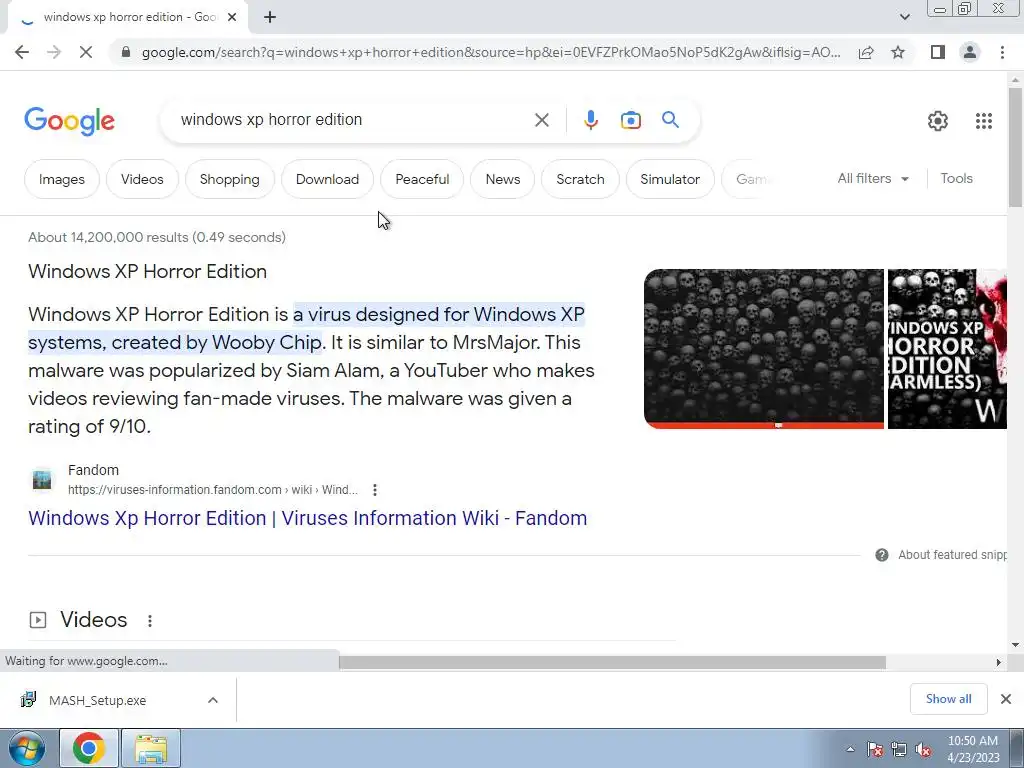
Task: Open the Fandom wiki result link
Action: click(308, 518)
